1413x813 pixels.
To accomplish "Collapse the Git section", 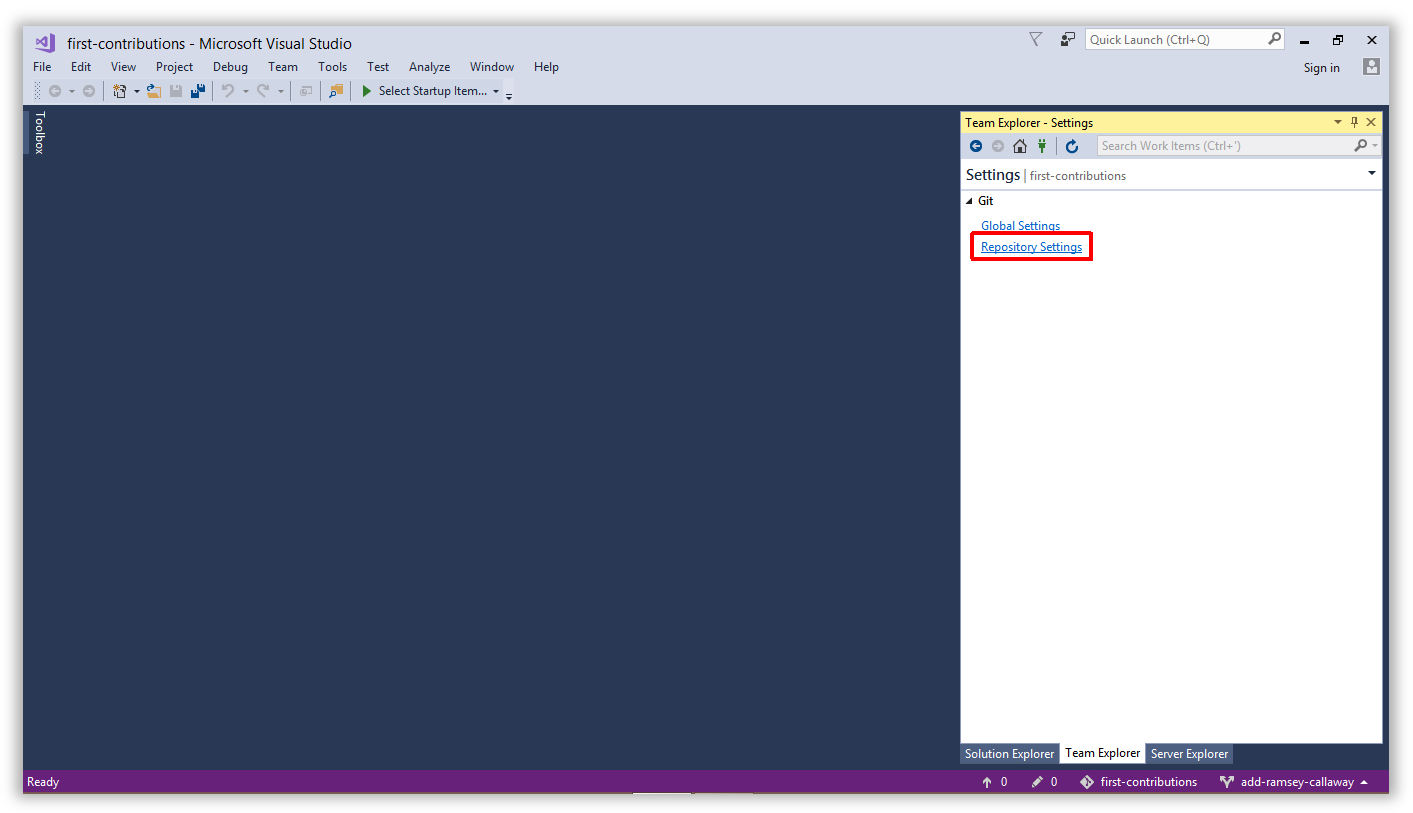I will 969,201.
